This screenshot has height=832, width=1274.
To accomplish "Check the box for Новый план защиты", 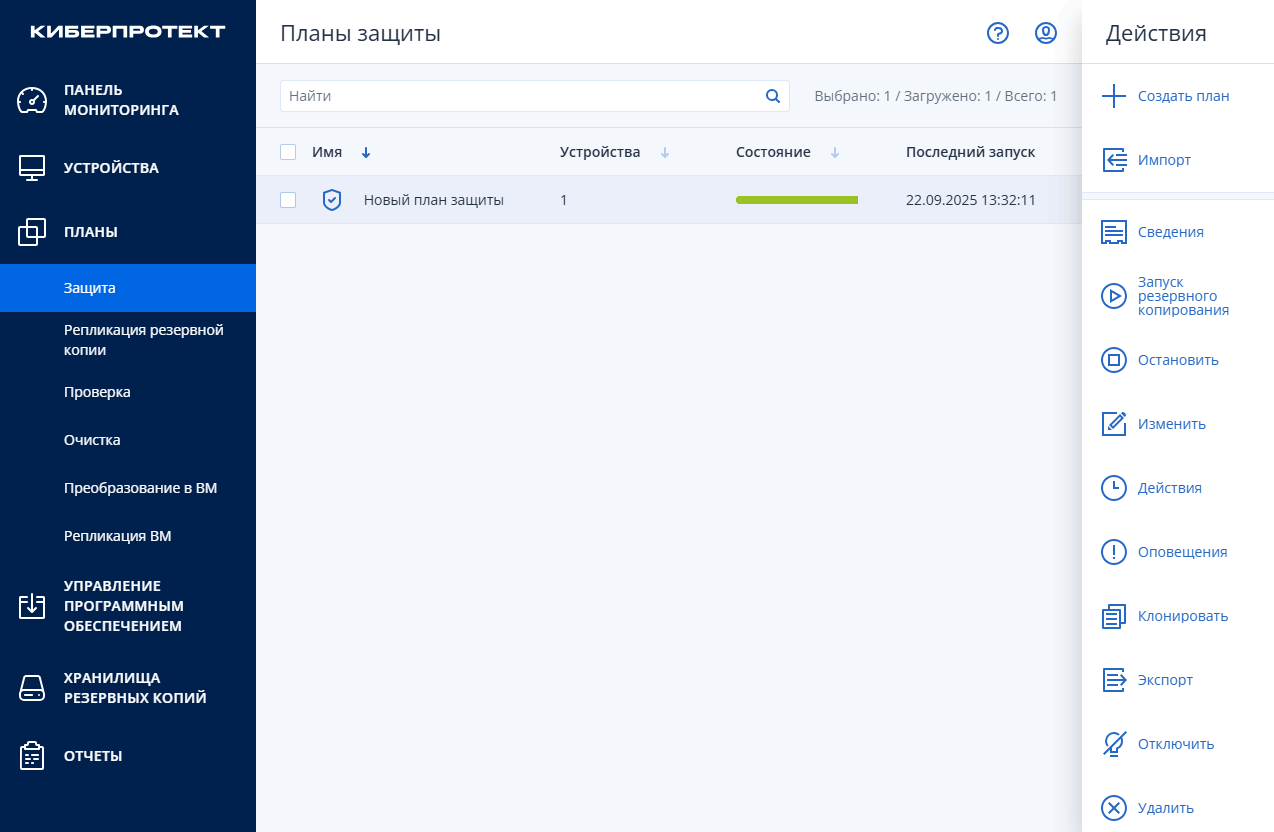I will pyautogui.click(x=288, y=200).
